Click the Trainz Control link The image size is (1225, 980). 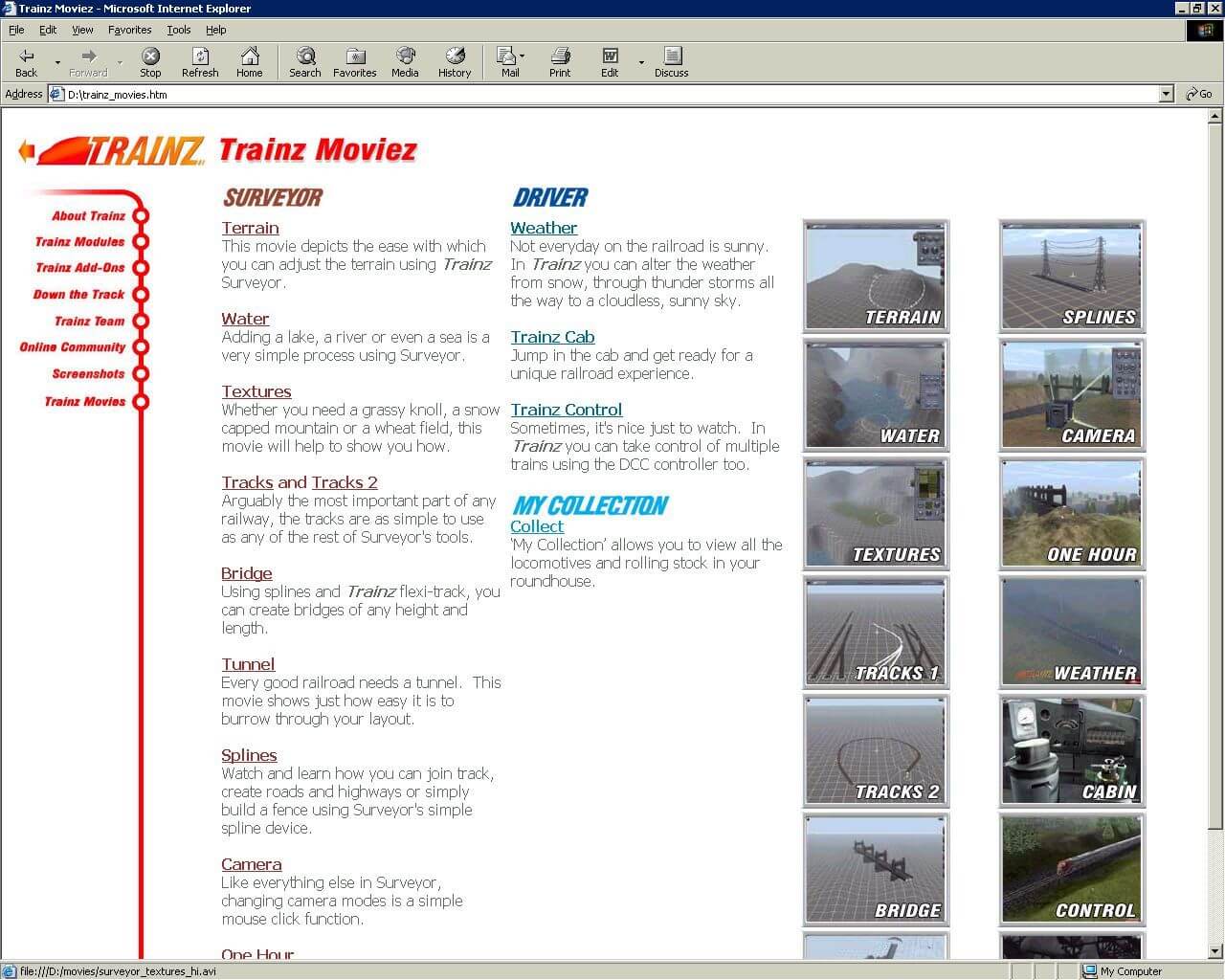pos(567,410)
